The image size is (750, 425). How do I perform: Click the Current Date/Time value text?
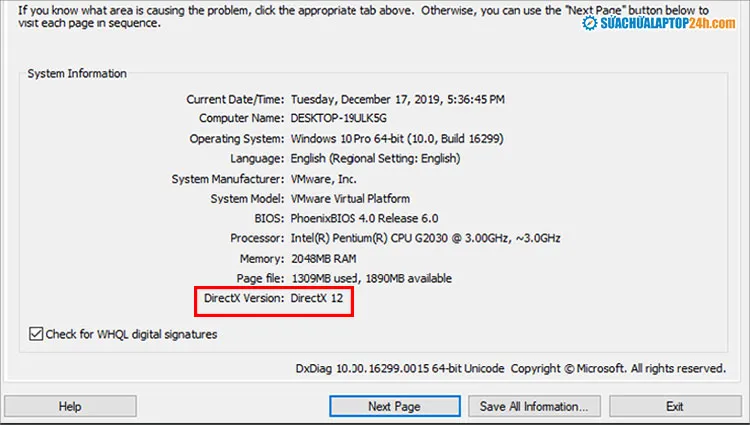pos(397,100)
